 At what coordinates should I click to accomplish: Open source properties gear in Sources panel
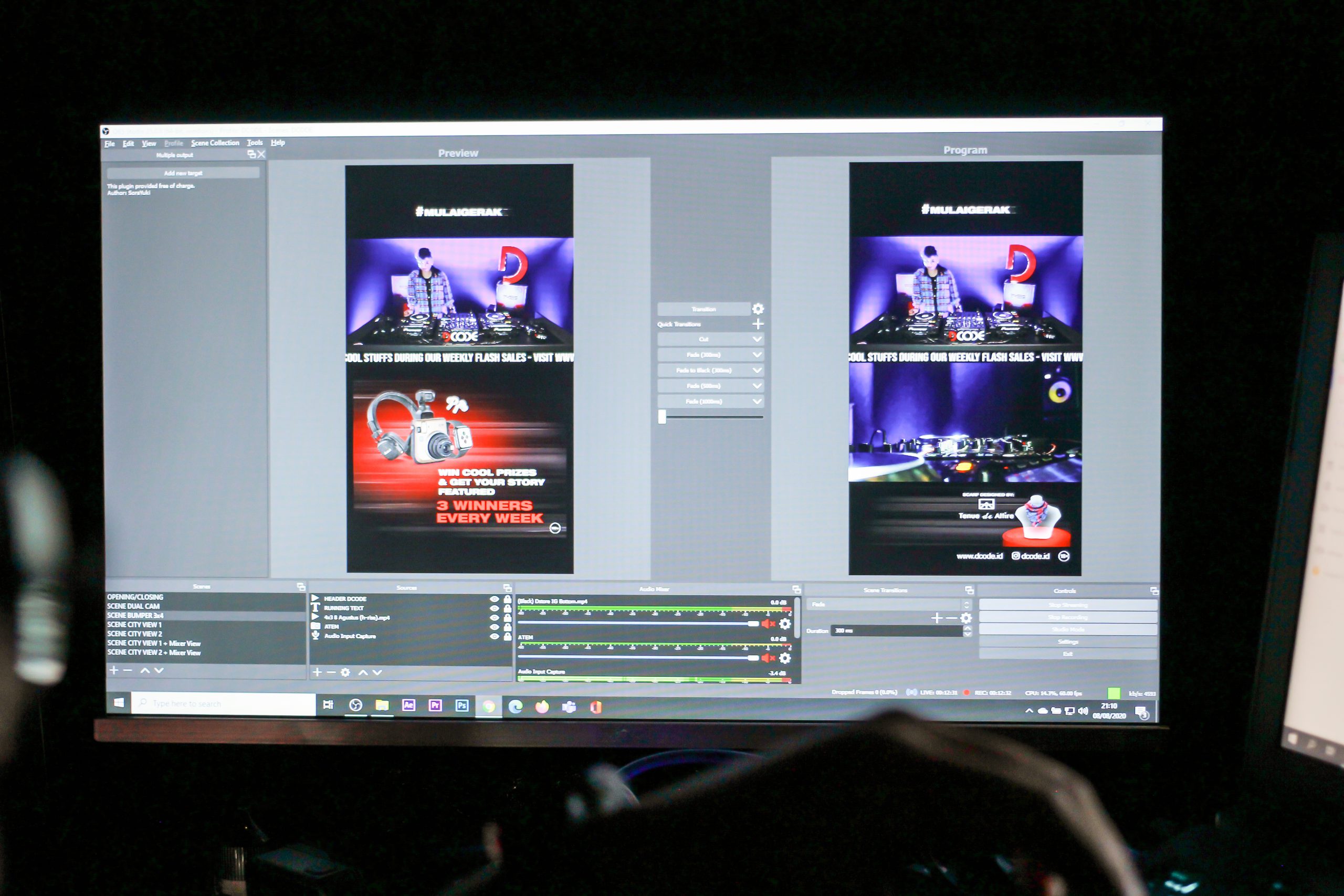(345, 672)
